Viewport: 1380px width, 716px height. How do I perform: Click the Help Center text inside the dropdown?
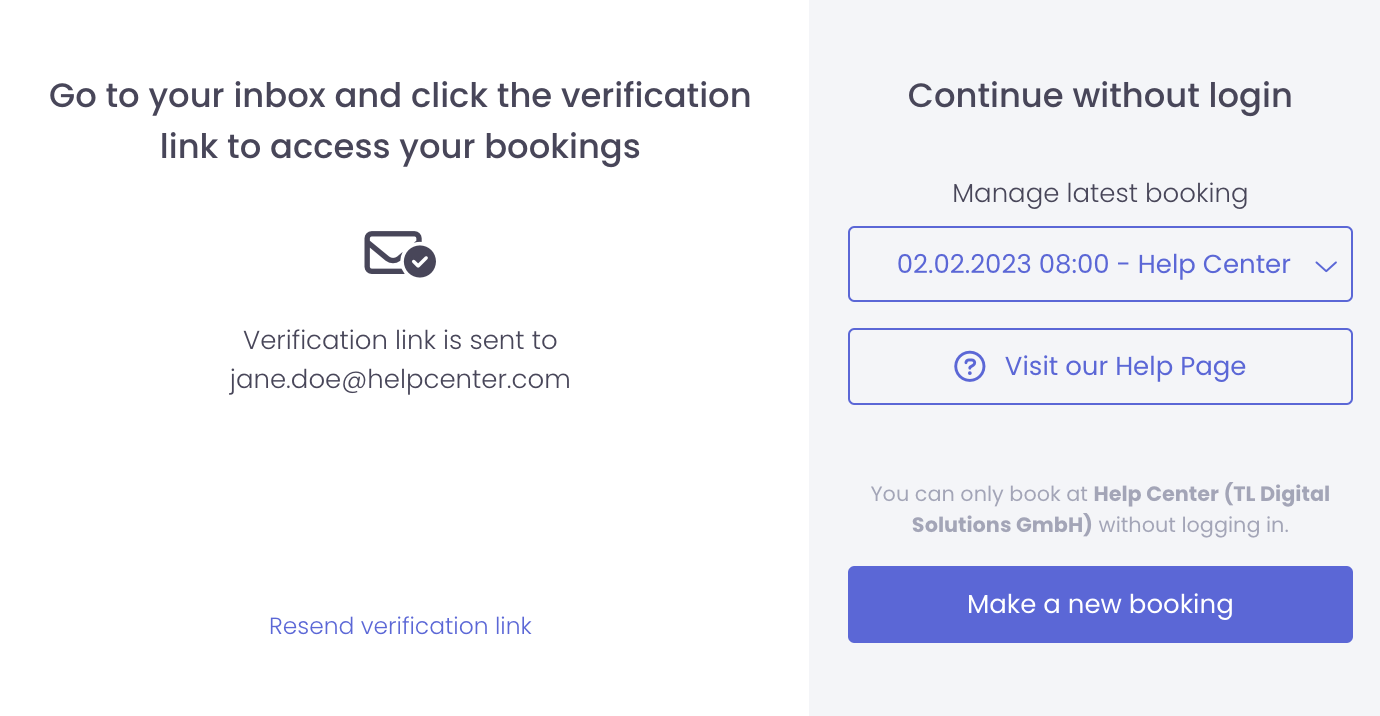1214,264
